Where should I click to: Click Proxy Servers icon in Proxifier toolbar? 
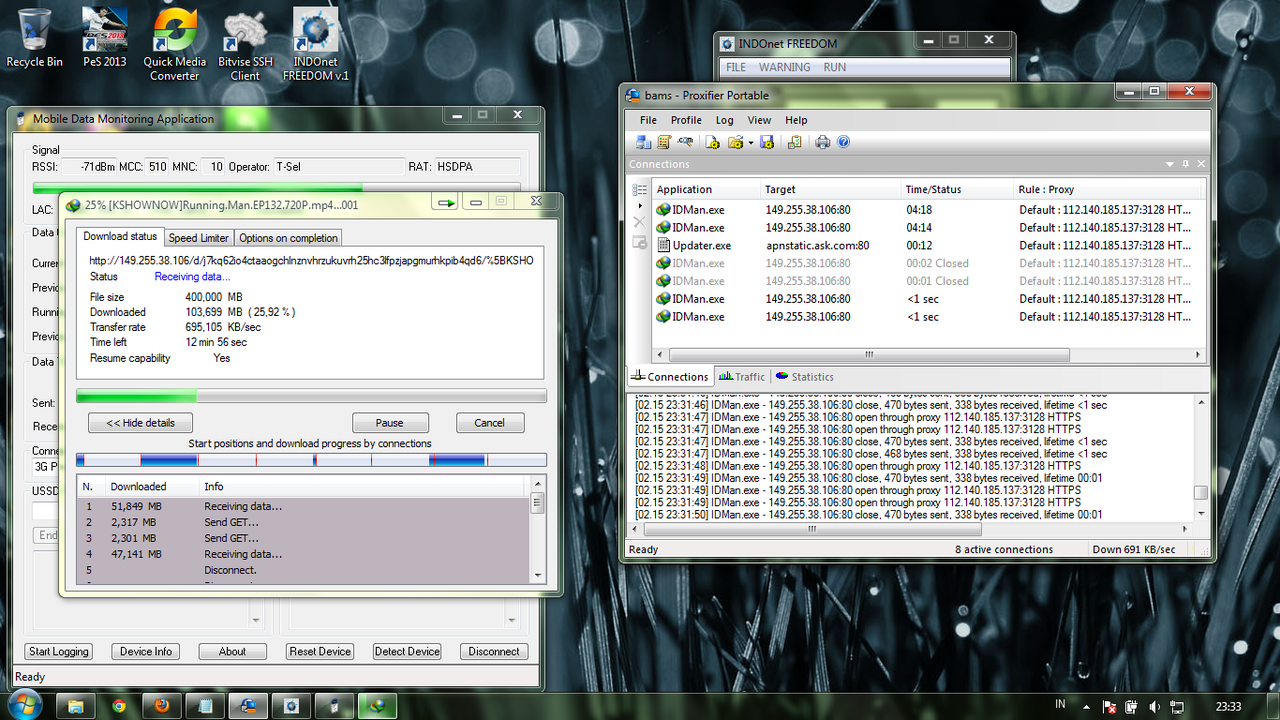644,142
